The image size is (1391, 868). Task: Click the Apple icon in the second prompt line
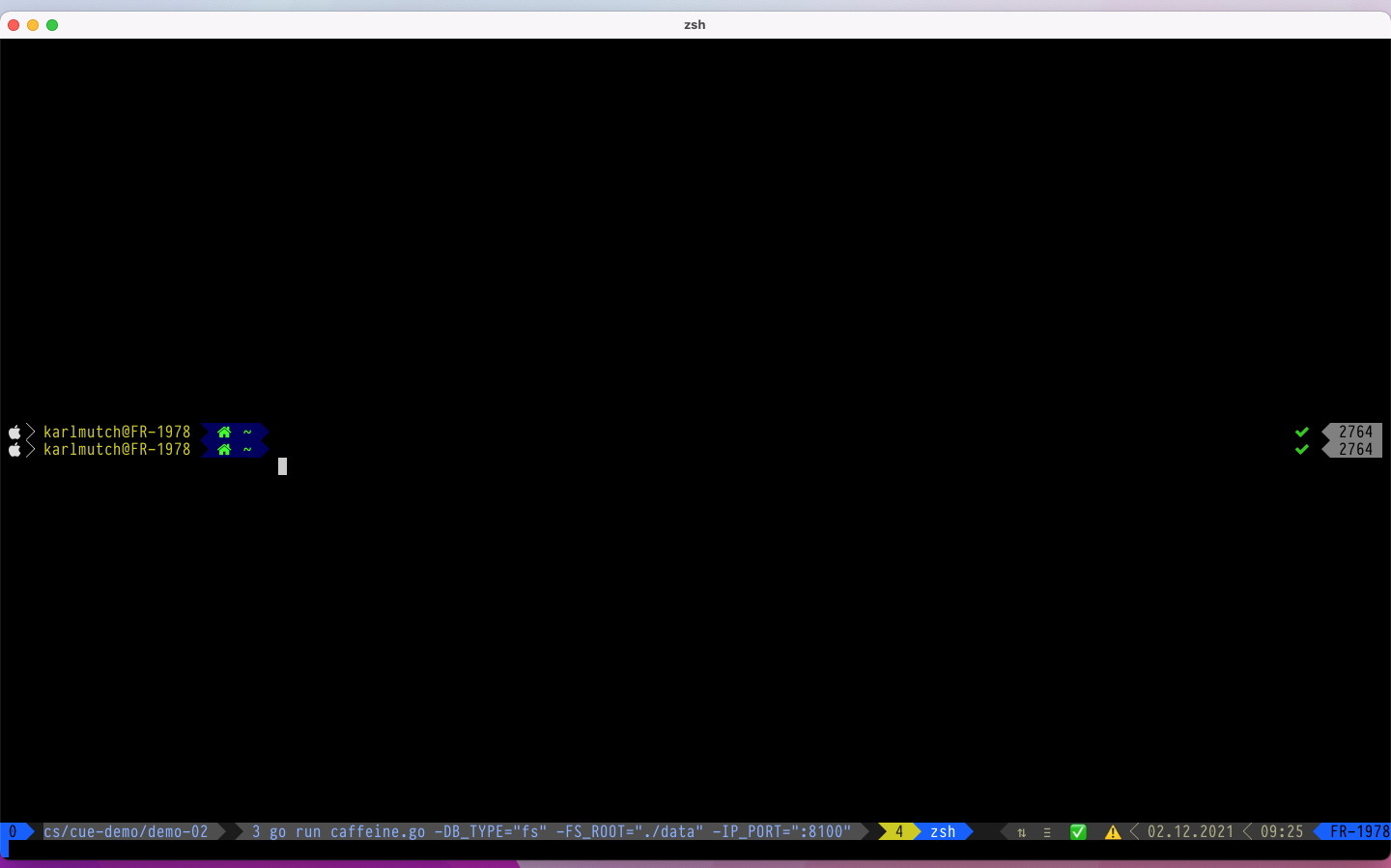(x=14, y=449)
